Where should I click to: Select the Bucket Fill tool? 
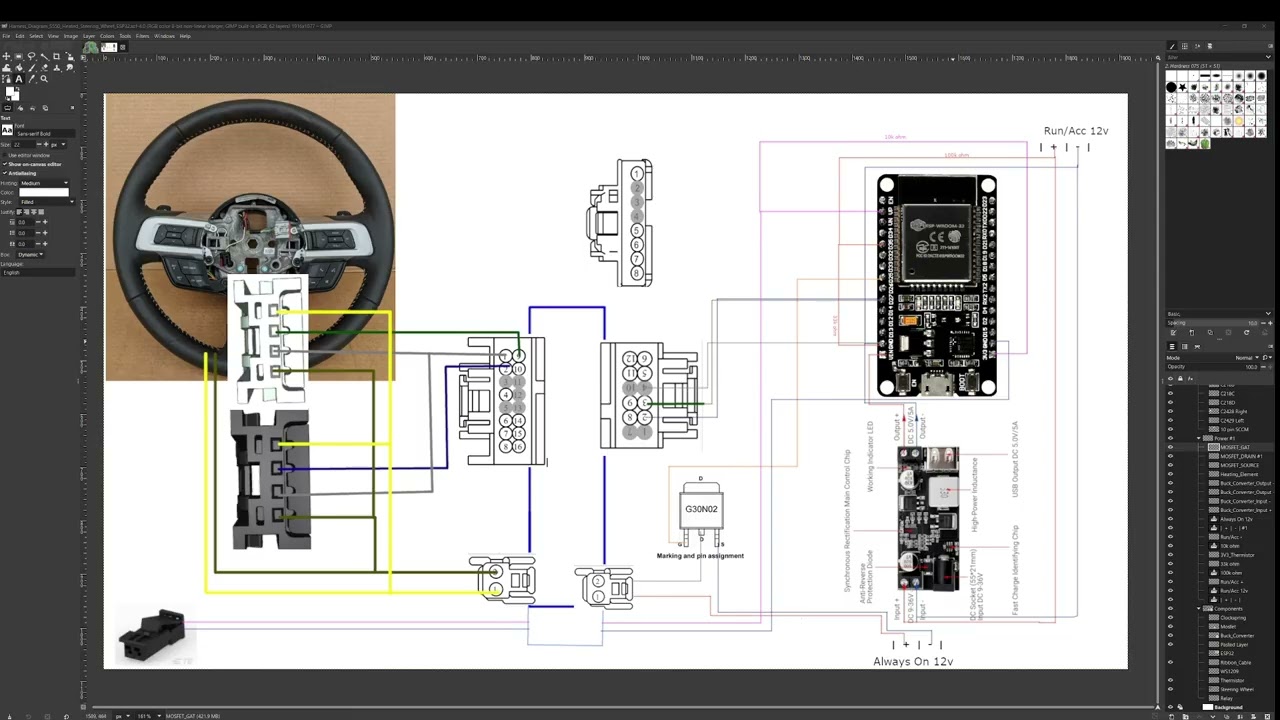coord(18,68)
